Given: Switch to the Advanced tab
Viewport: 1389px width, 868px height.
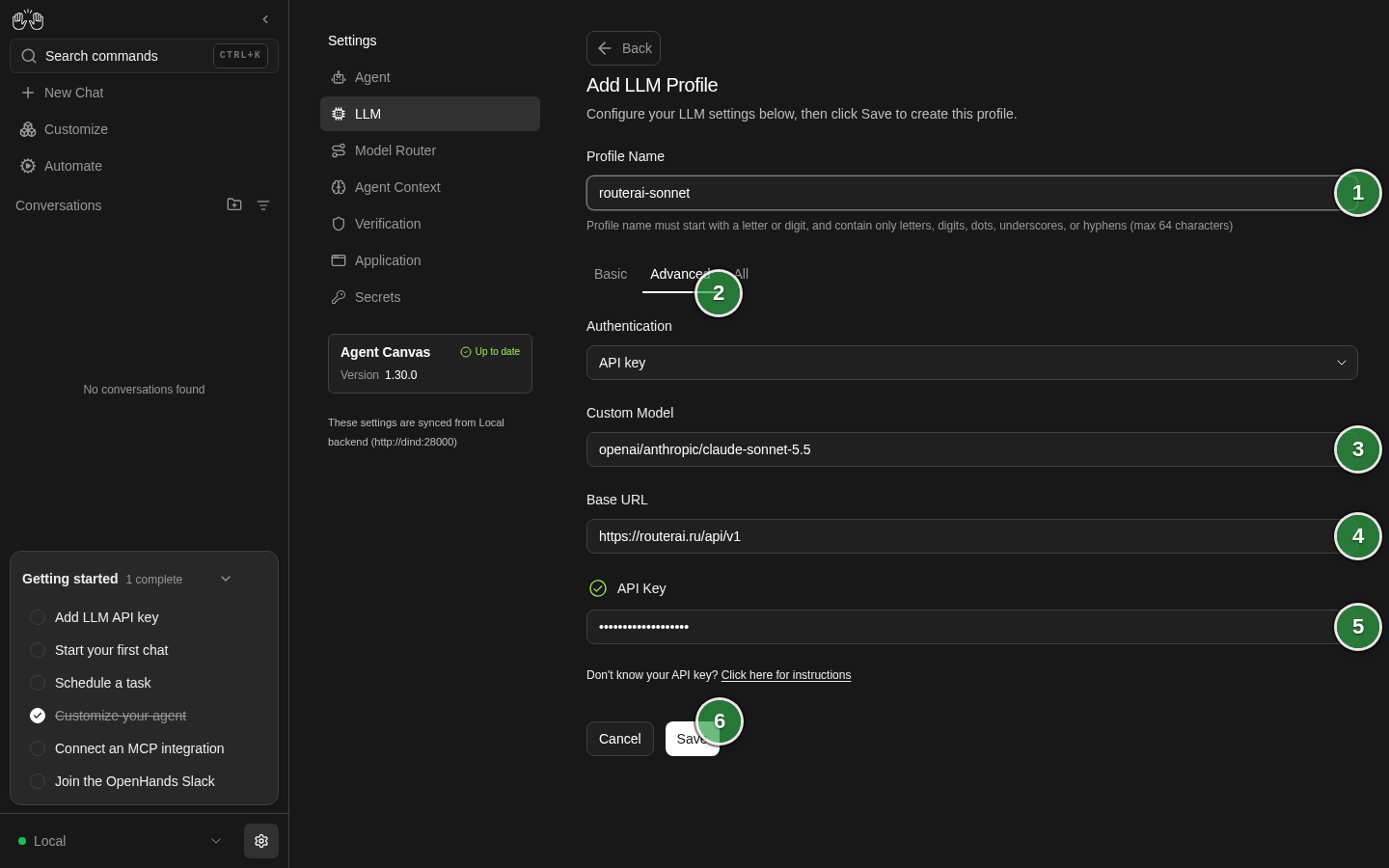Looking at the screenshot, I should [679, 274].
